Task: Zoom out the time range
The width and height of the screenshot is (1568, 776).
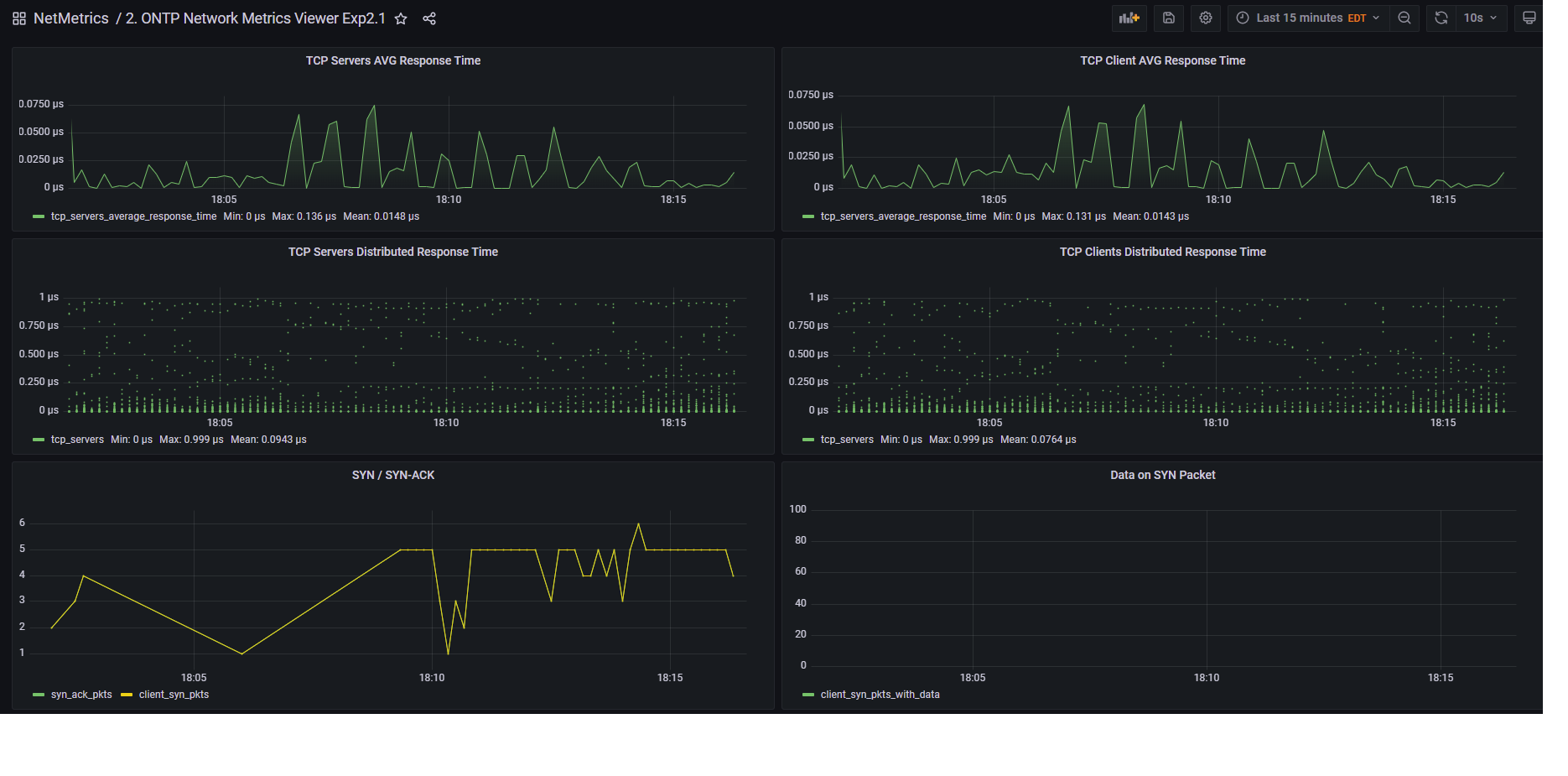Action: tap(1404, 18)
